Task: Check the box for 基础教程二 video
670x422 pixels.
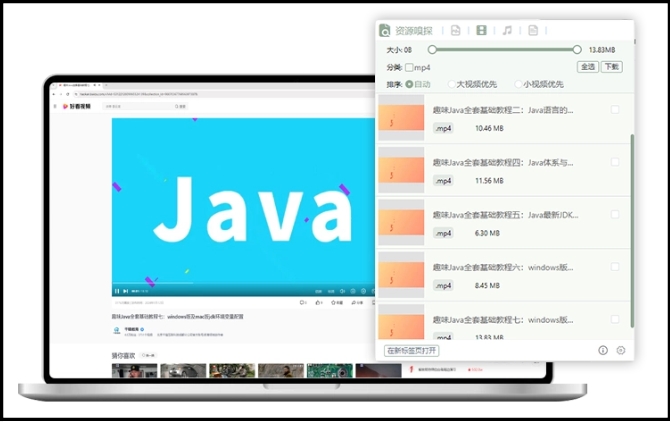Action: pos(615,110)
